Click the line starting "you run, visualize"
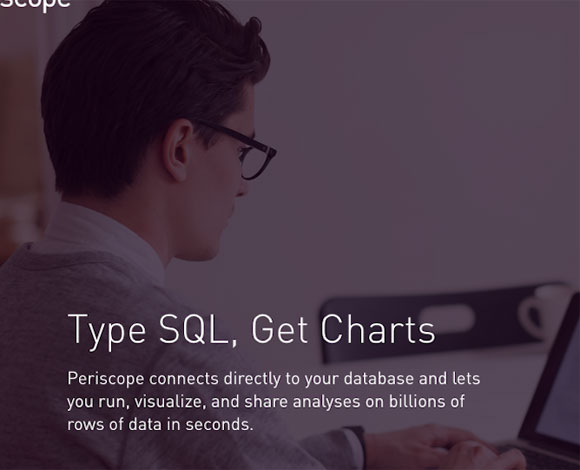 click(266, 402)
